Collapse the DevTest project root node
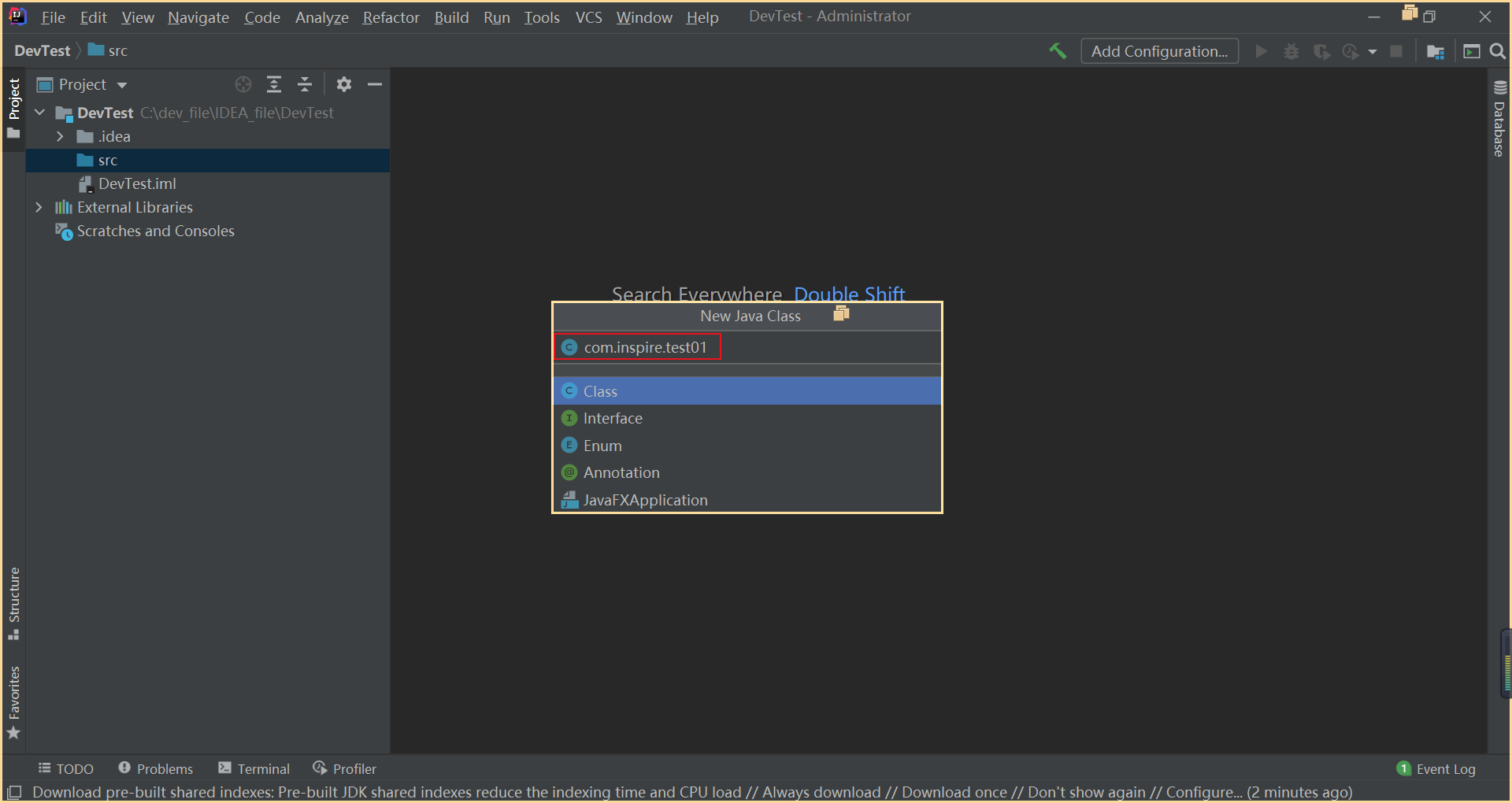Image resolution: width=1512 pixels, height=803 pixels. click(x=40, y=113)
